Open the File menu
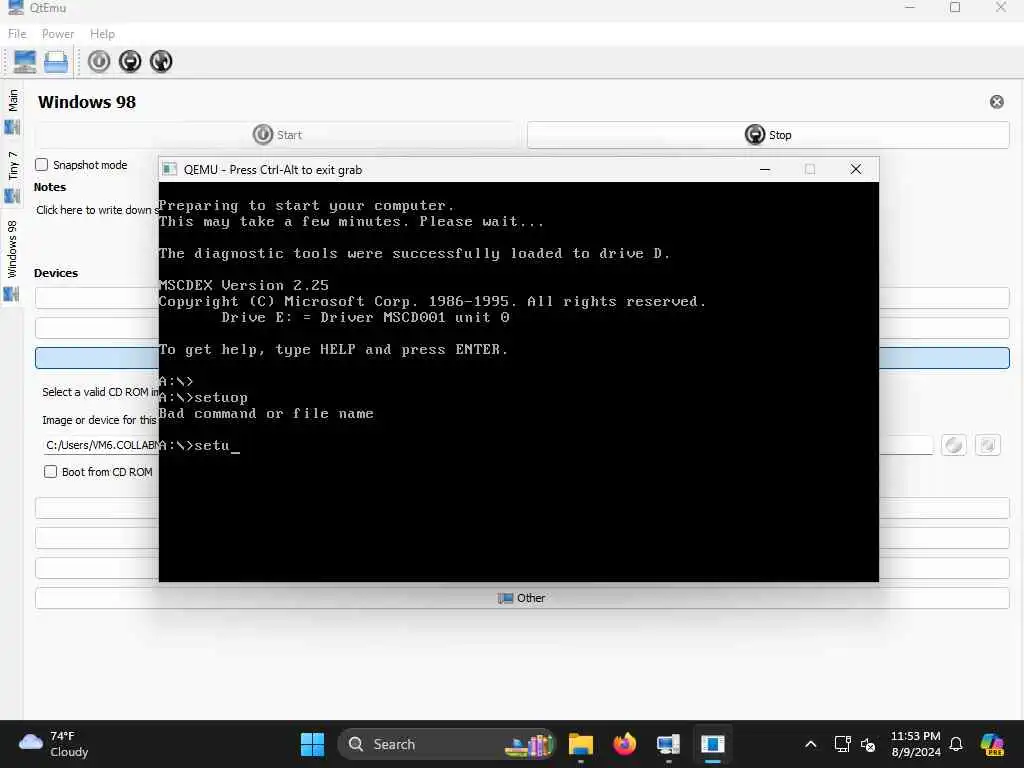This screenshot has width=1024, height=768. click(x=17, y=34)
